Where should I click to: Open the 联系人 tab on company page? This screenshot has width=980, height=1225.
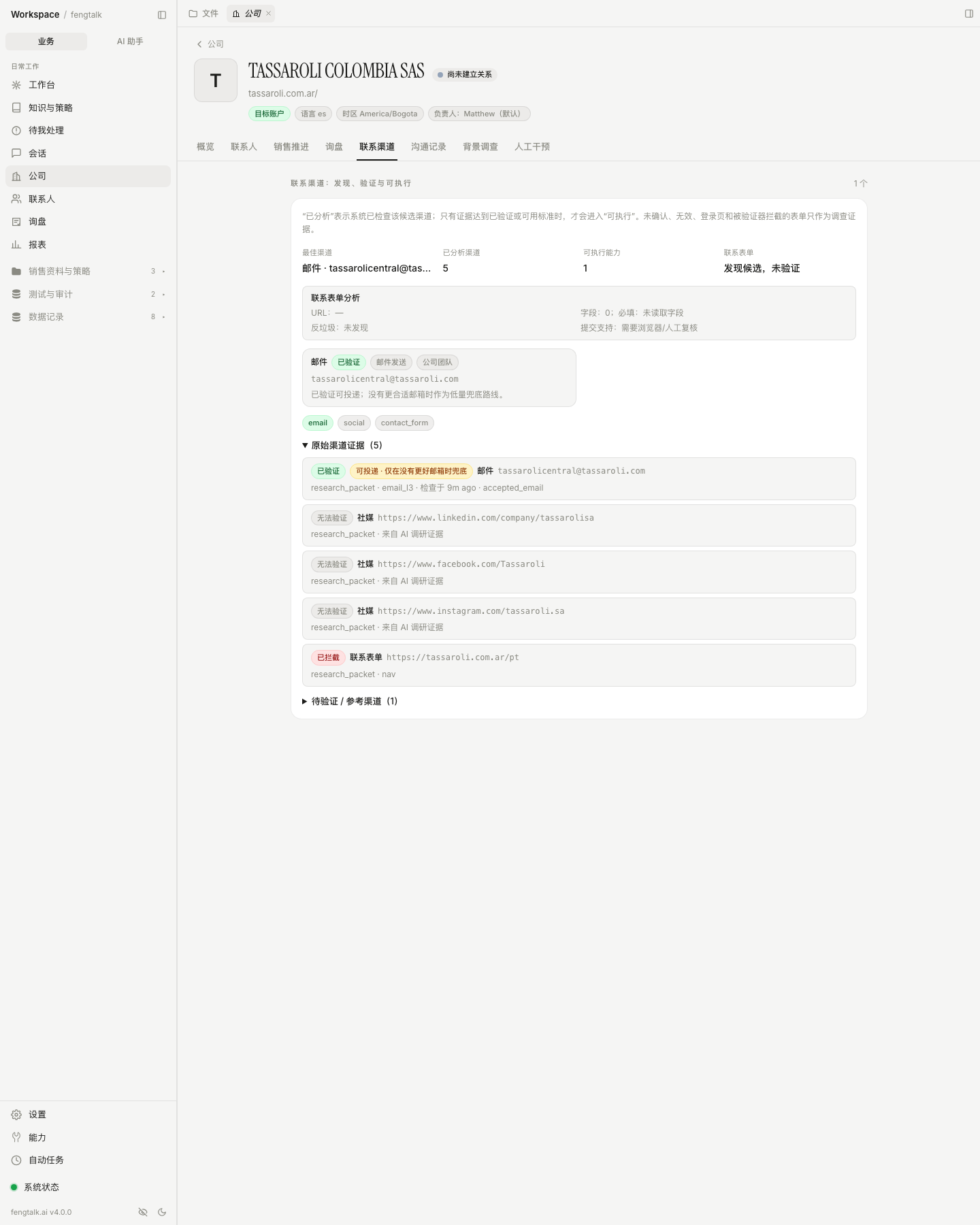pyautogui.click(x=244, y=147)
